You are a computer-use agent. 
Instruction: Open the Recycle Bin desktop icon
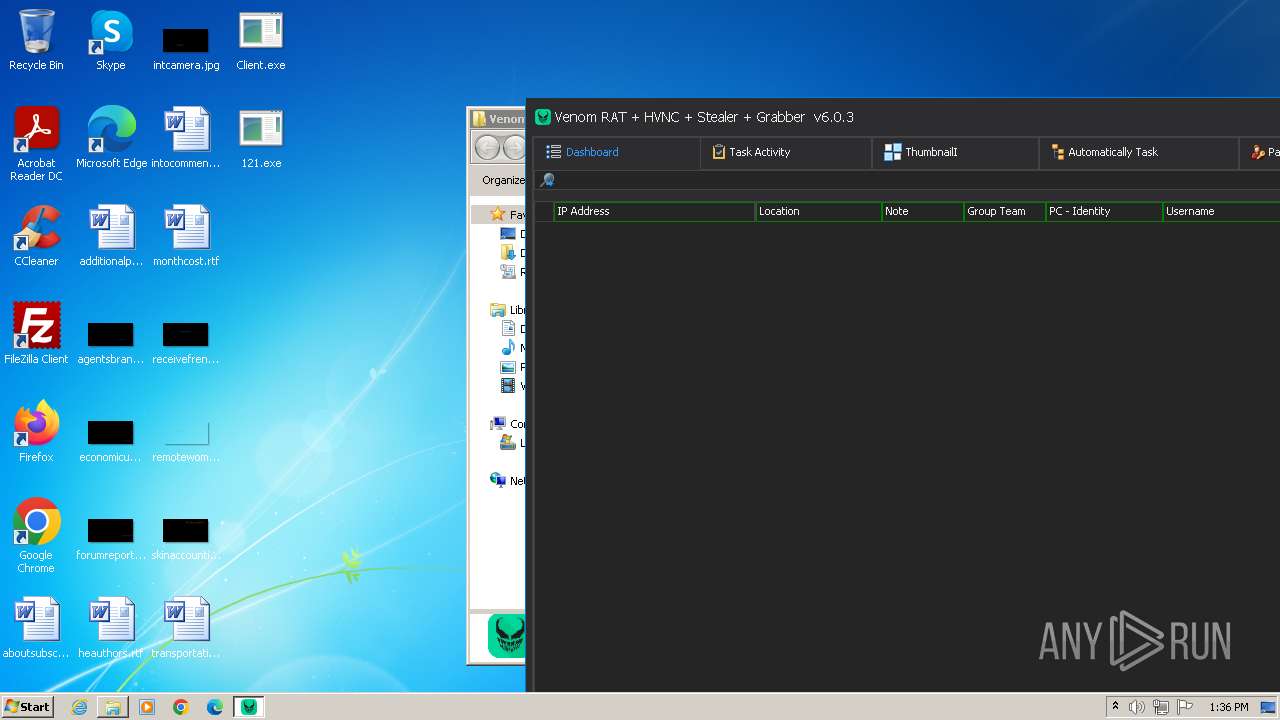(36, 40)
